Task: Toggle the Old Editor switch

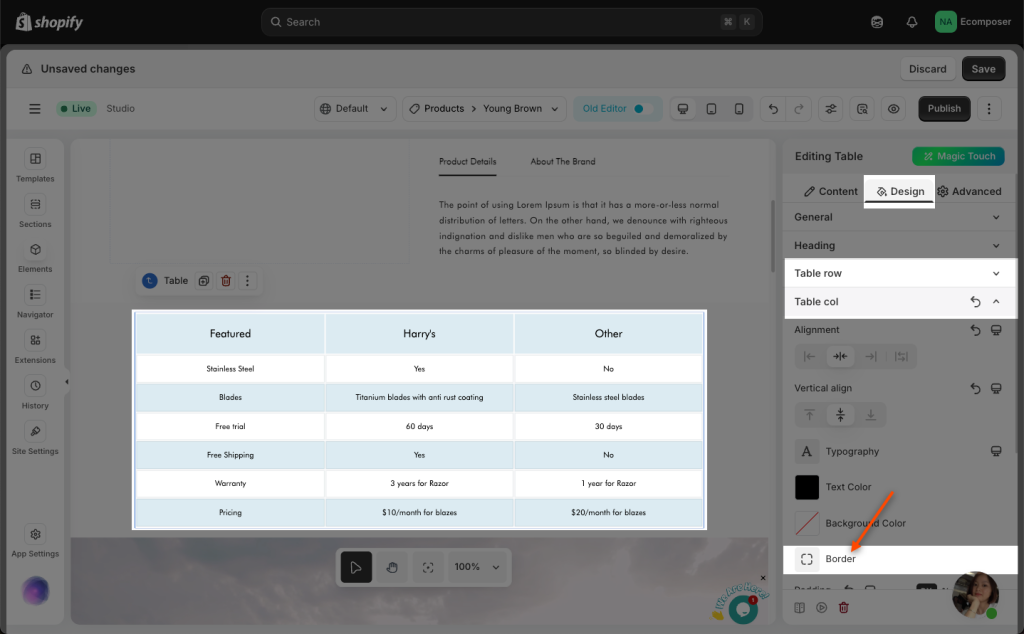Action: 642,109
